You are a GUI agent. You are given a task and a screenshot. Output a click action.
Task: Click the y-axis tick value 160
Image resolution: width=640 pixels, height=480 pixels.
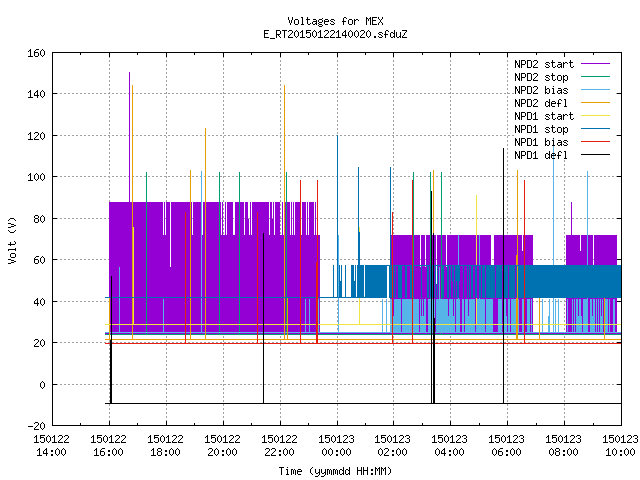[36, 53]
